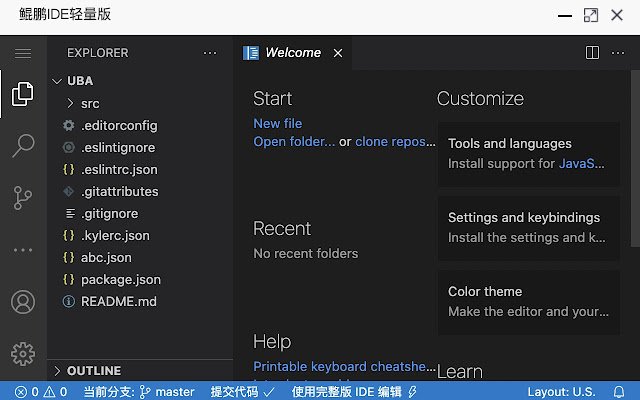Image resolution: width=640 pixels, height=400 pixels.
Task: Open the Search view magnifier icon
Action: pos(23,146)
